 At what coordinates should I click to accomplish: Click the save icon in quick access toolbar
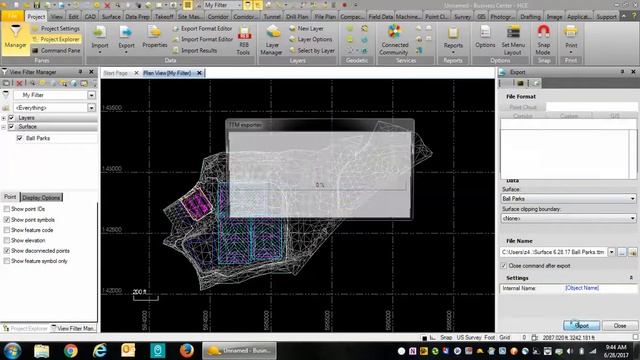(x=37, y=5)
